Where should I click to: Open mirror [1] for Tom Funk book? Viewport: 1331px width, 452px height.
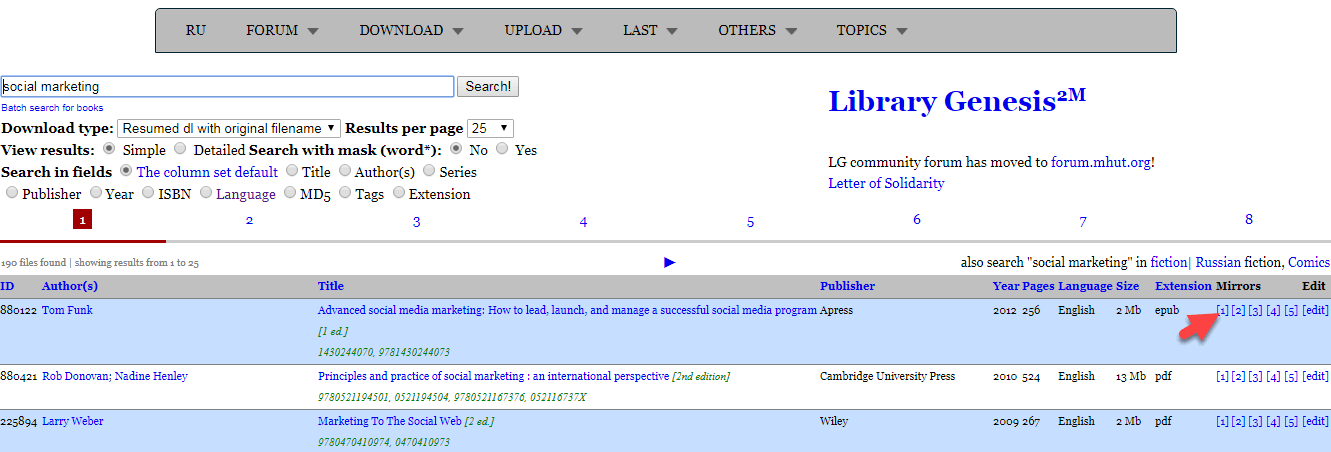click(x=1222, y=311)
